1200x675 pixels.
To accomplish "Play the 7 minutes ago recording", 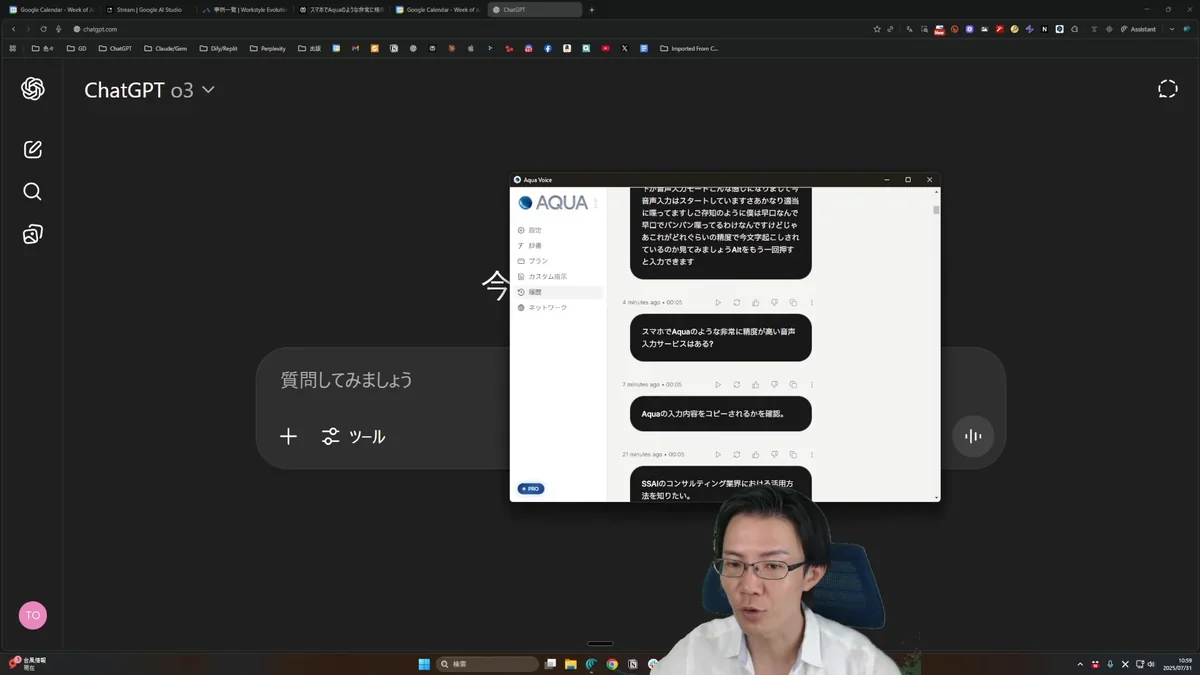I will (x=718, y=385).
